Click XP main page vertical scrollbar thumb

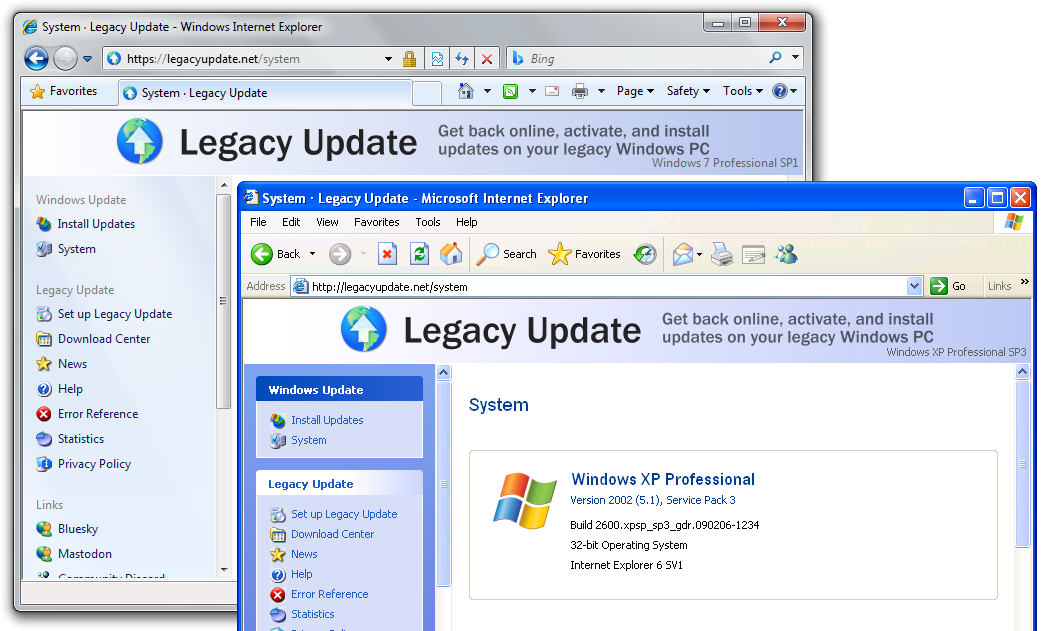(1022, 464)
